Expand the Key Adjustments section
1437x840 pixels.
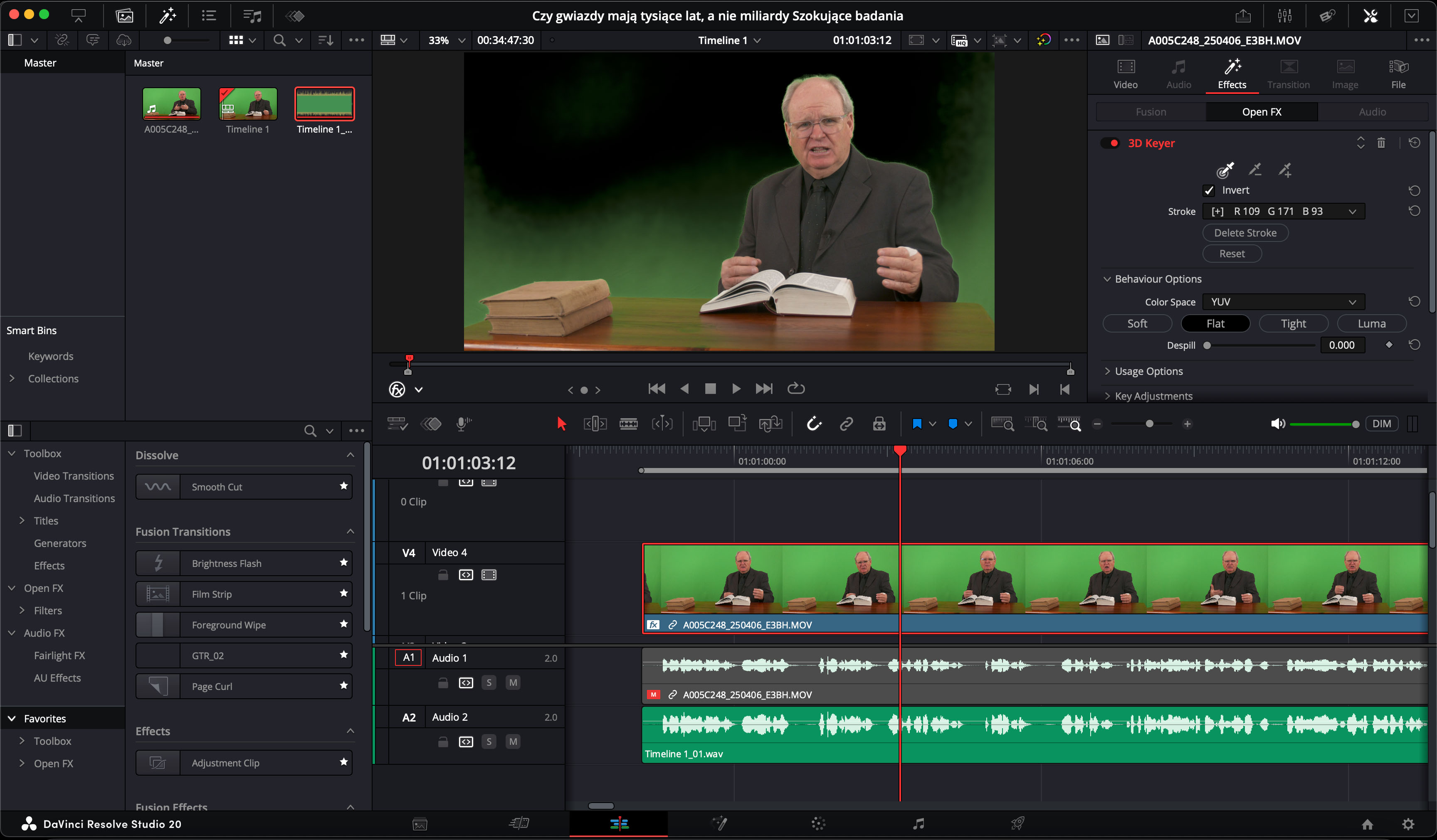point(1107,396)
